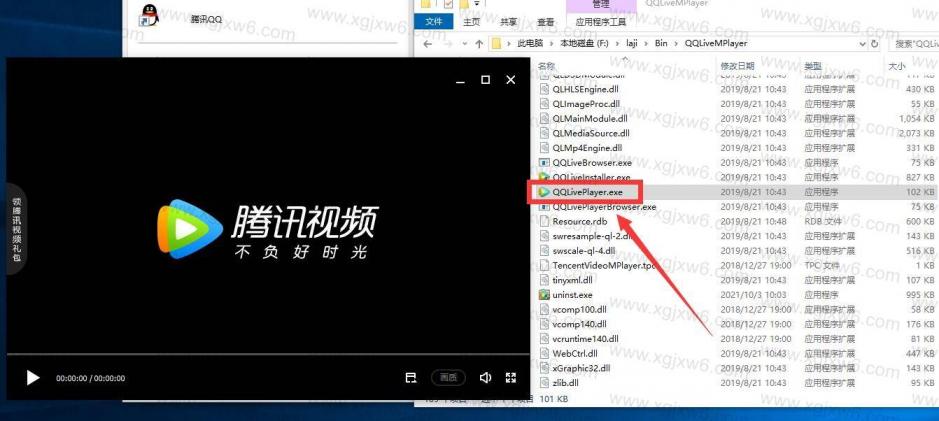This screenshot has width=939, height=421.
Task: Switch to the 主页 ribbon tab
Action: (471, 22)
